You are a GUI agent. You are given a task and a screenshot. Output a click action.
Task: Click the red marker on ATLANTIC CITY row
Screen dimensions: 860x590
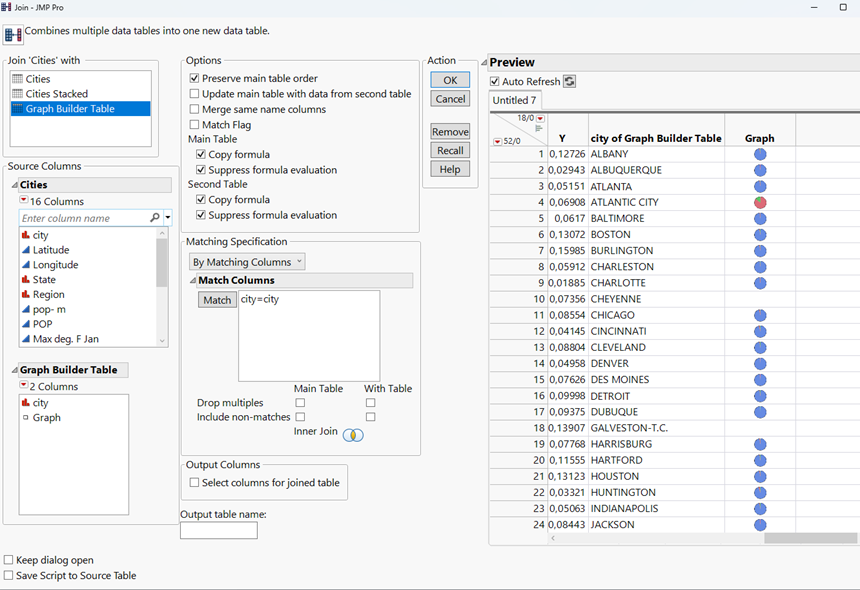tap(760, 202)
